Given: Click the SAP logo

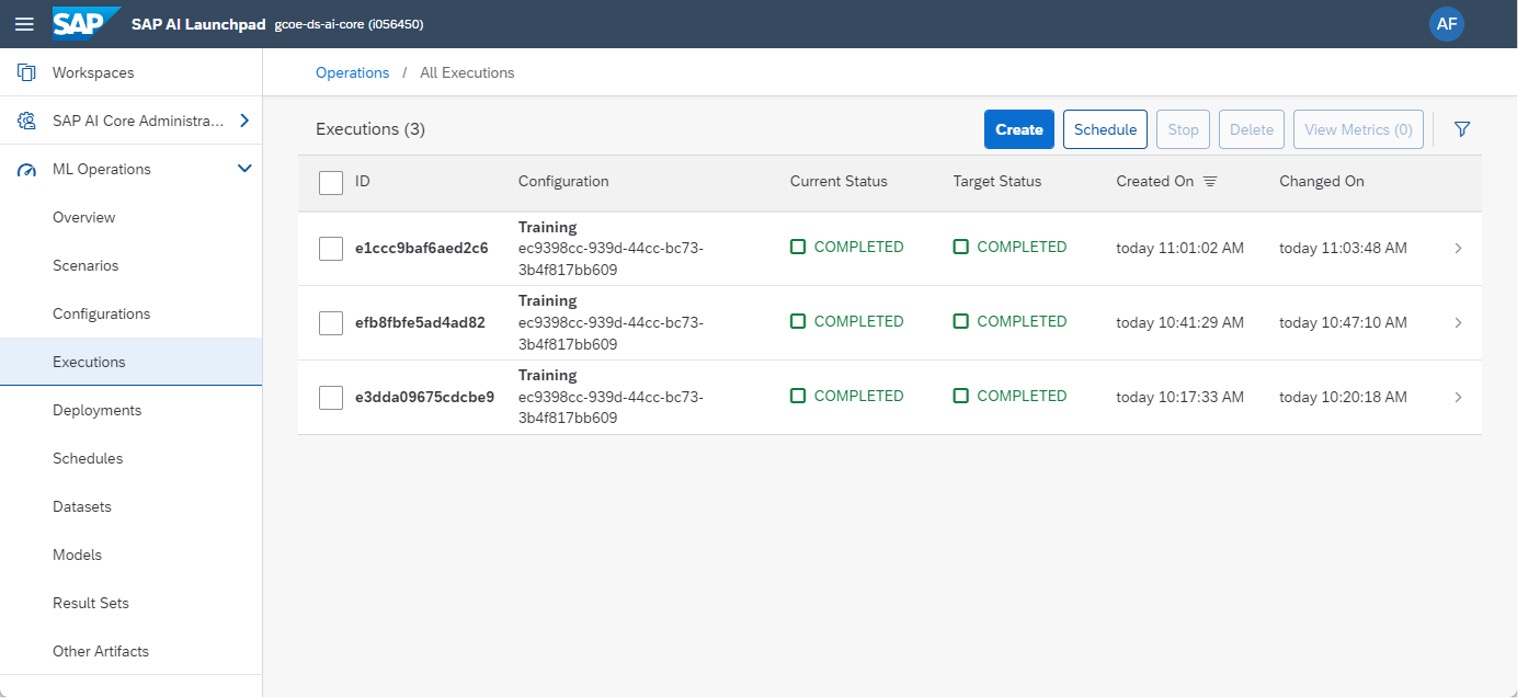Looking at the screenshot, I should click(x=86, y=23).
